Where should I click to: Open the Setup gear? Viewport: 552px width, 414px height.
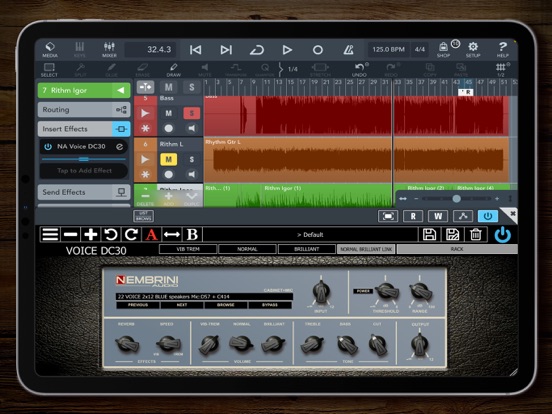(x=473, y=50)
